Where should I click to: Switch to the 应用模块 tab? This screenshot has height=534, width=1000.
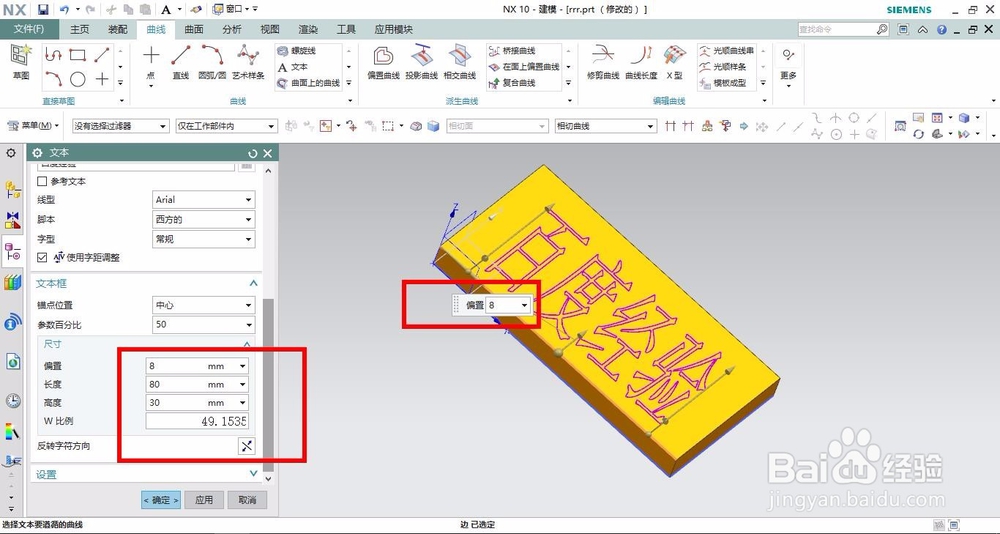pos(393,29)
